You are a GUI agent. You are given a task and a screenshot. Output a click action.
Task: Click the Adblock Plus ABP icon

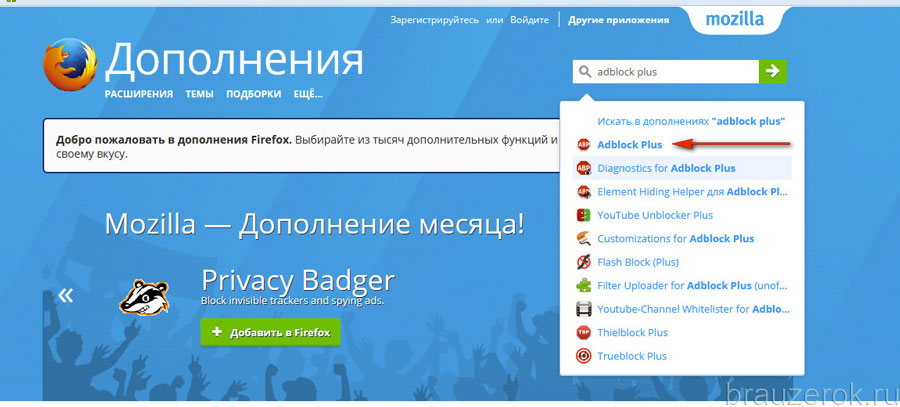click(583, 145)
